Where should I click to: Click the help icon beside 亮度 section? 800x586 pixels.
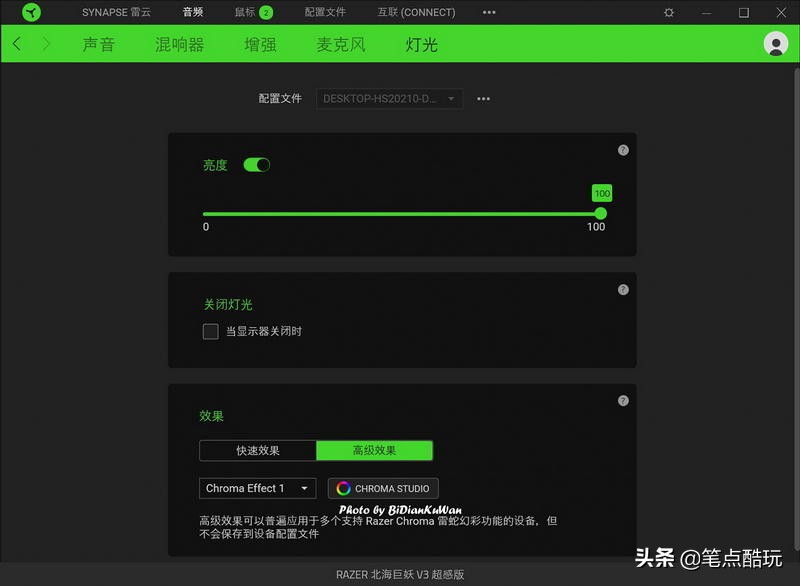(622, 148)
